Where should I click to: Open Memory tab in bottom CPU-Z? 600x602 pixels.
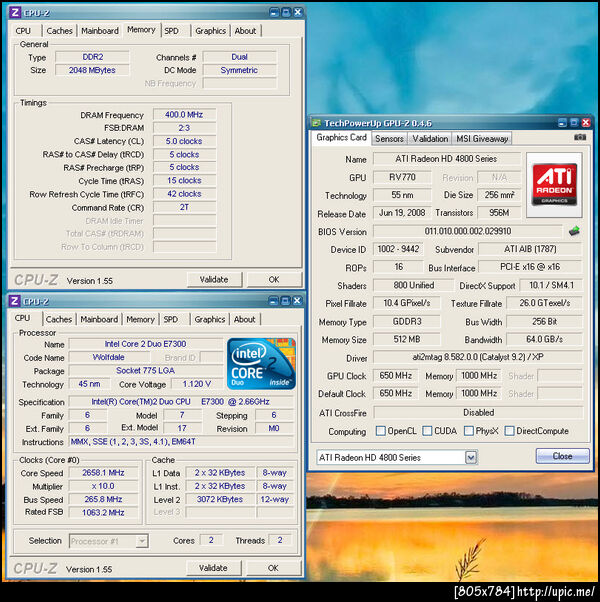click(x=140, y=319)
